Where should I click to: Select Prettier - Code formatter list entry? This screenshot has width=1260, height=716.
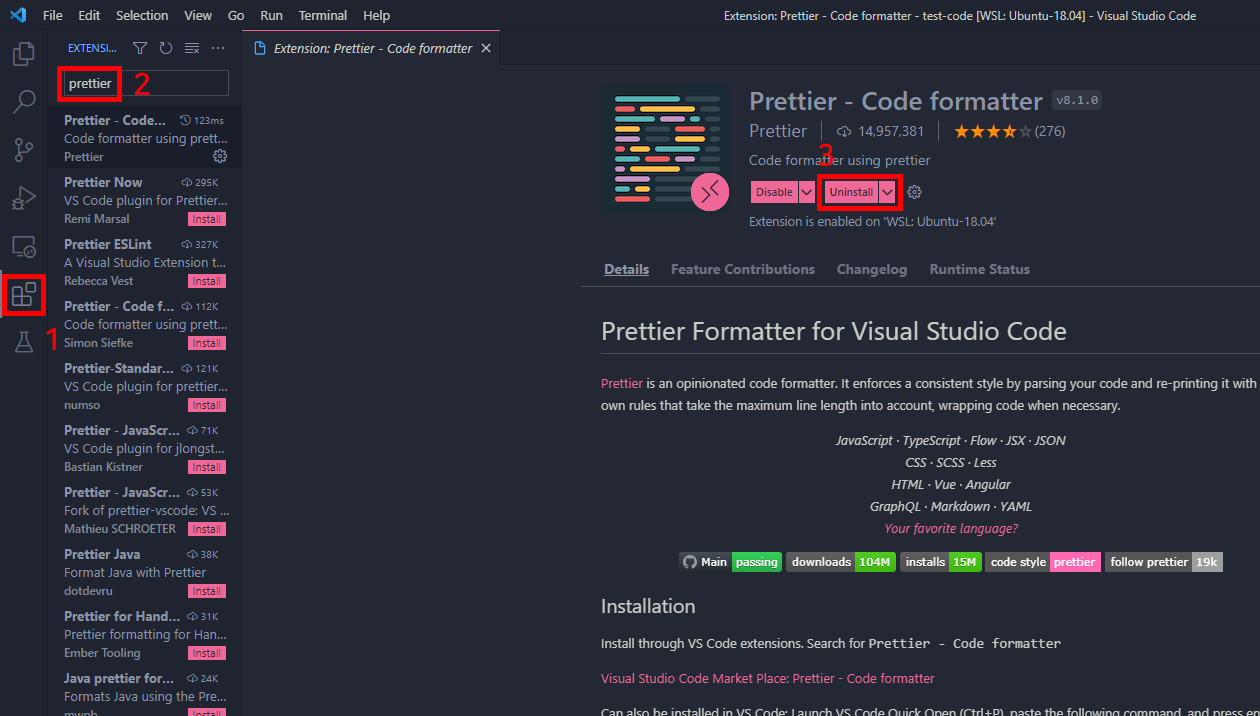pos(145,138)
